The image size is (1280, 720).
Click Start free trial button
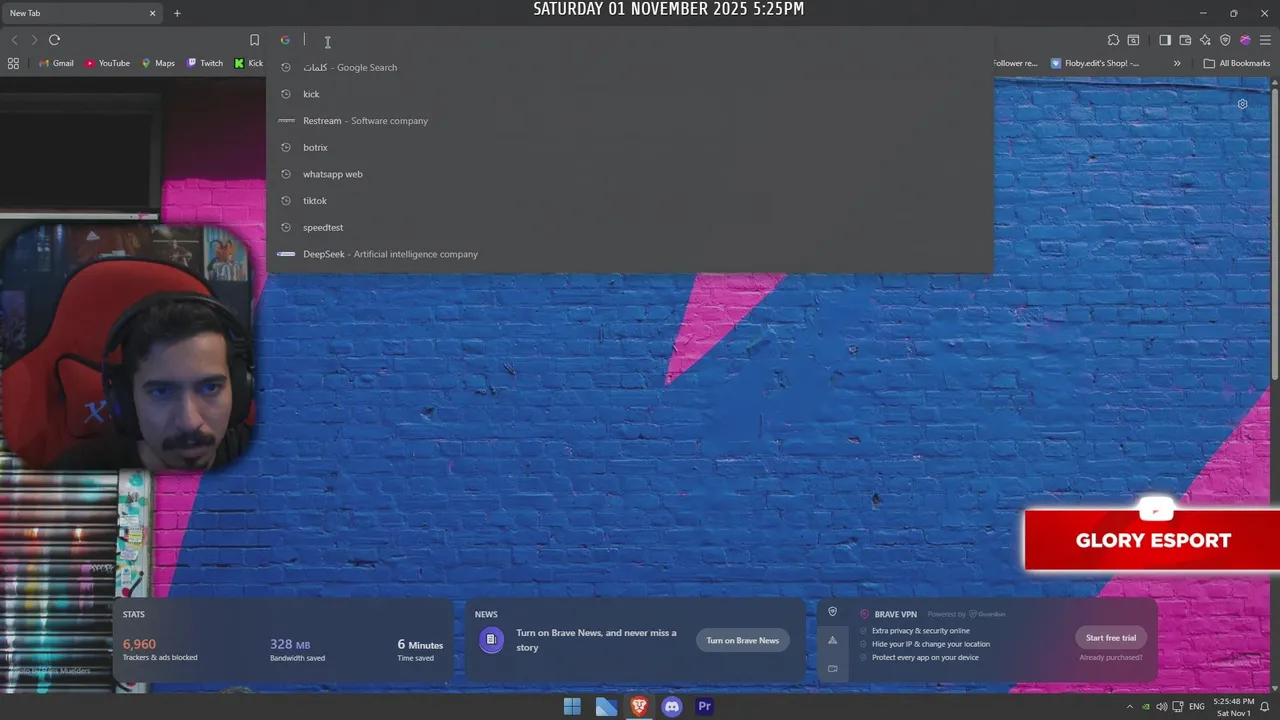pos(1111,638)
